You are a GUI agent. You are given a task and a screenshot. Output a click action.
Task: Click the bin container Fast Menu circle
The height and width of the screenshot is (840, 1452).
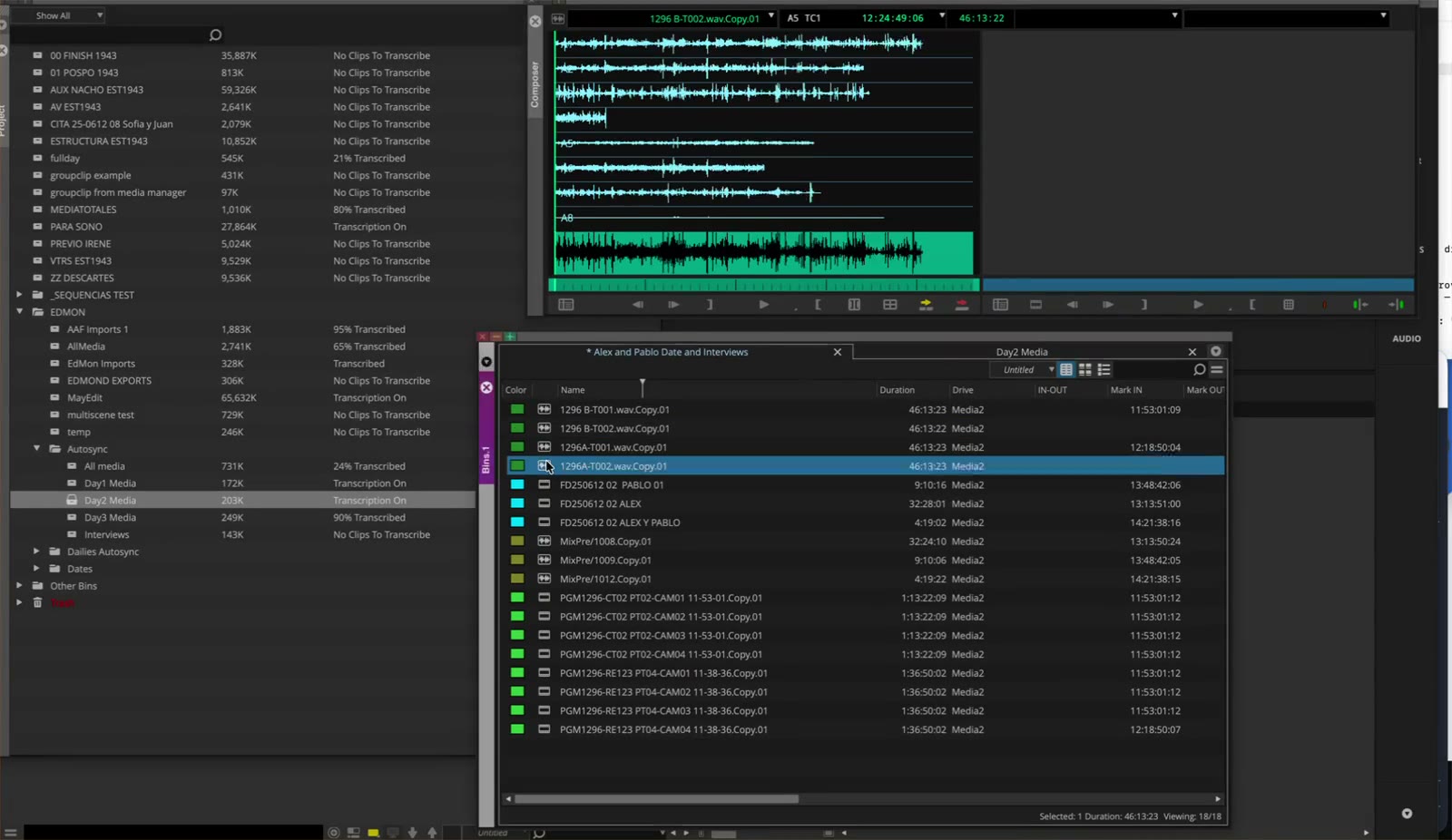click(x=1216, y=352)
